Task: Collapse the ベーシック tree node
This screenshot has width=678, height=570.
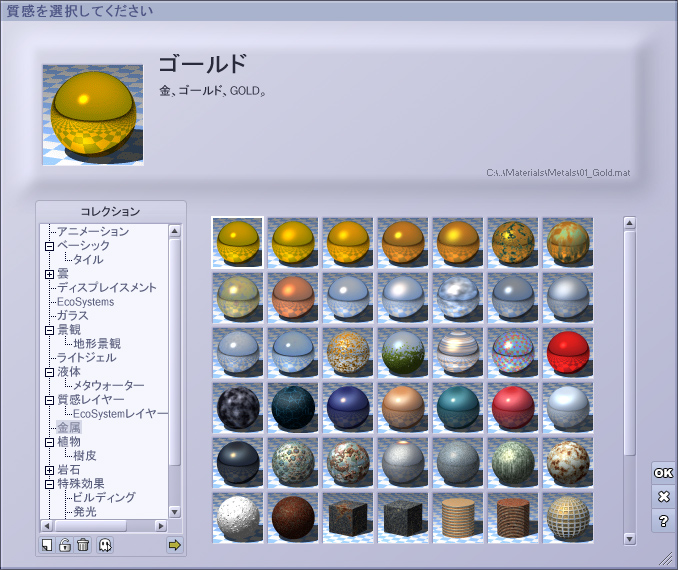Action: (x=49, y=246)
